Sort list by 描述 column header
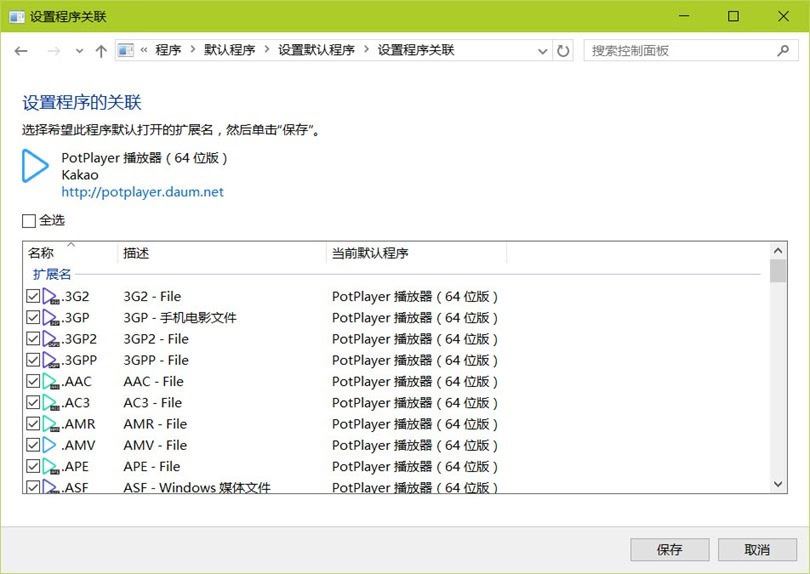Viewport: 810px width, 574px height. (136, 254)
